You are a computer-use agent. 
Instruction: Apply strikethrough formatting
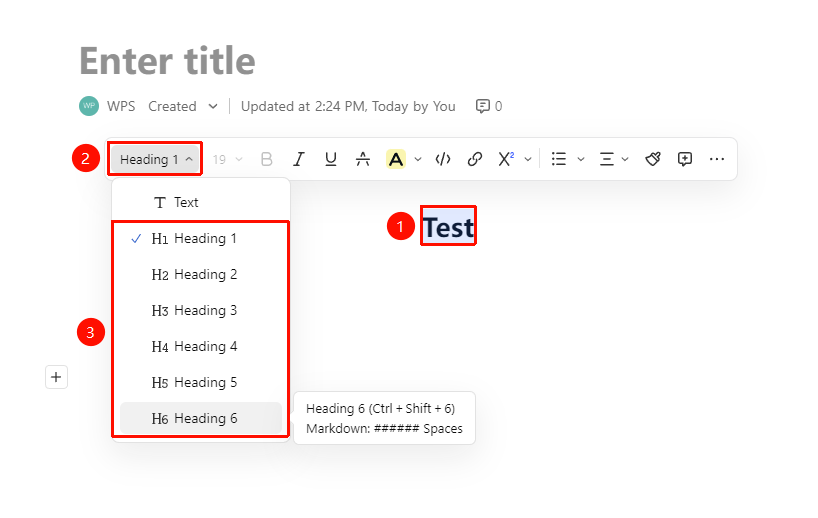coord(363,159)
